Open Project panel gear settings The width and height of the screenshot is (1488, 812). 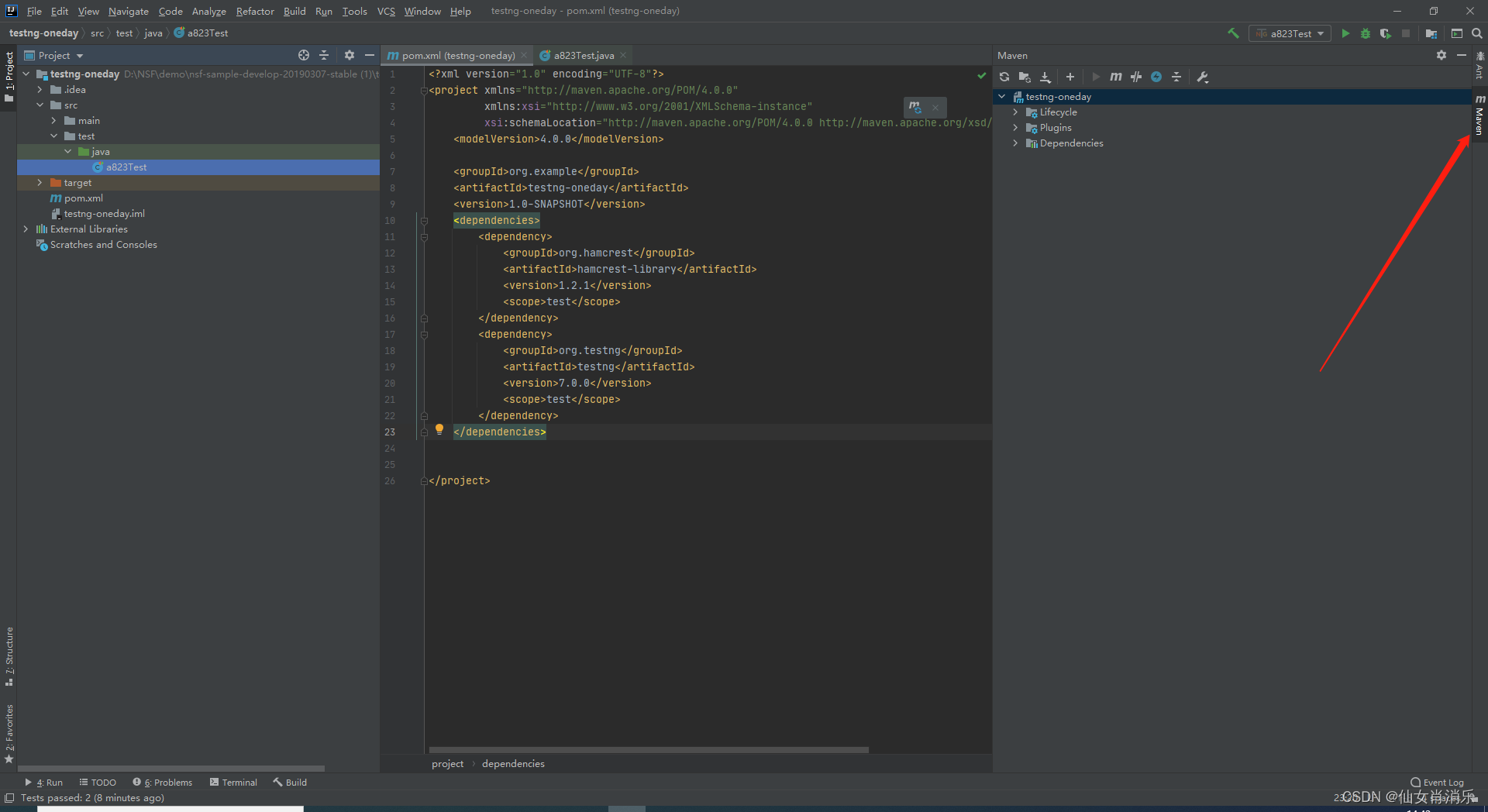[350, 55]
